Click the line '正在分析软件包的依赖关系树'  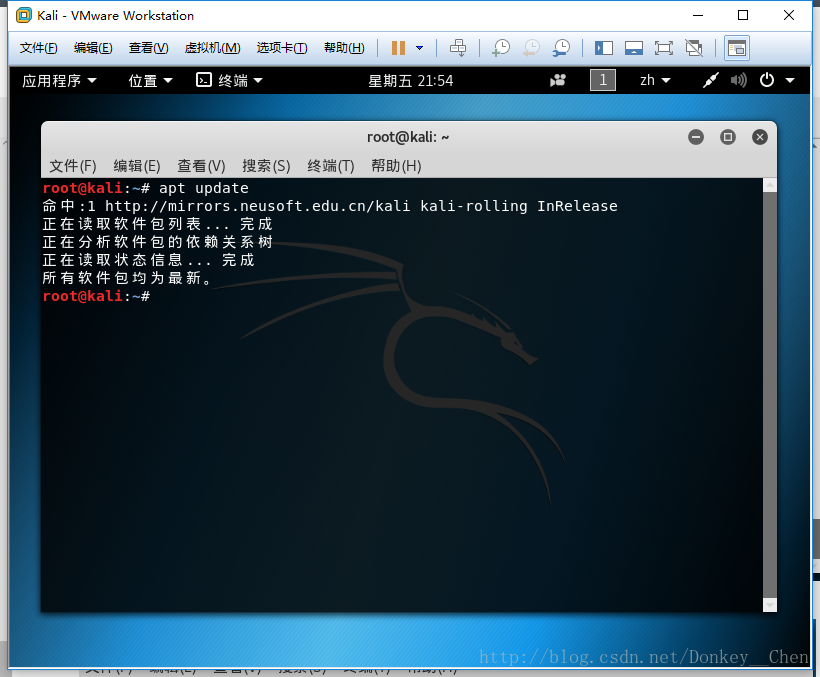coord(157,242)
